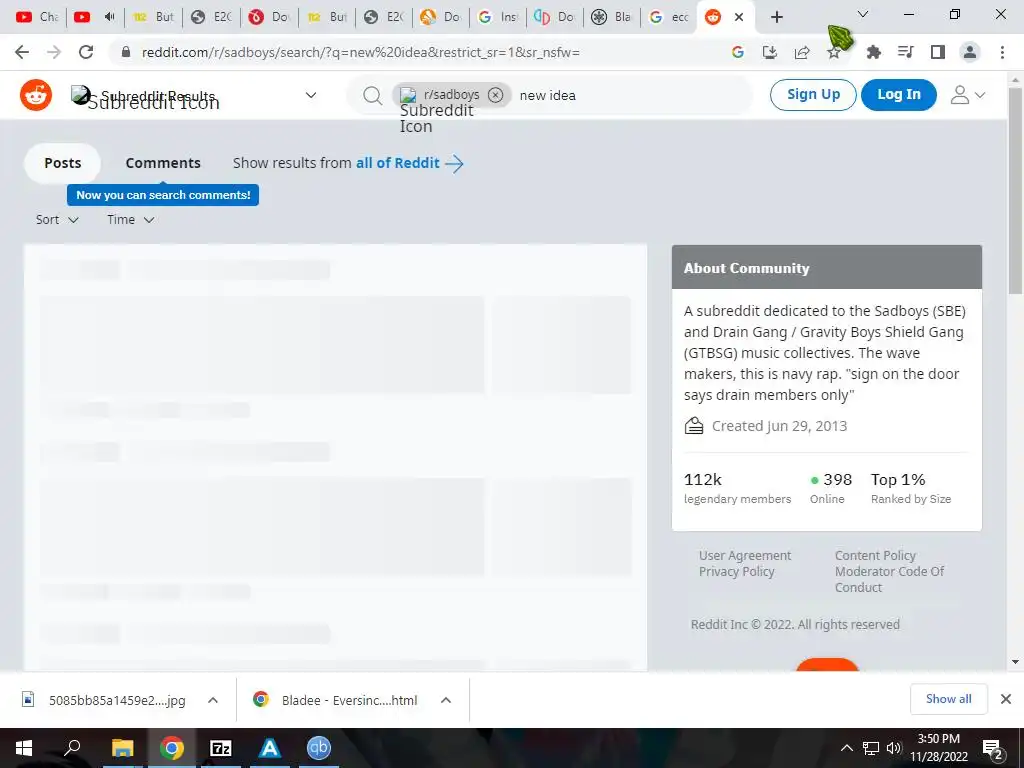Remove the r/sadboys search filter
Screen dimensions: 1024x768
[496, 95]
